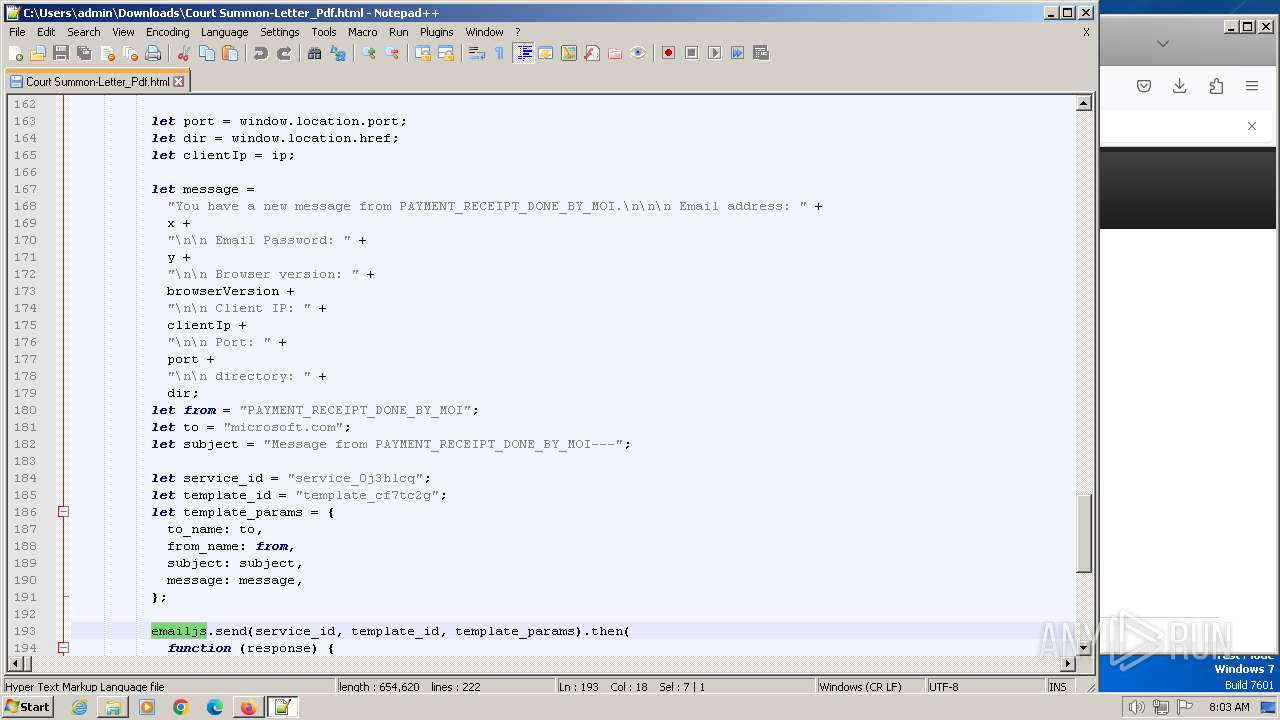1280x720 pixels.
Task: Collapse the fold at line 194
Action: 63,648
